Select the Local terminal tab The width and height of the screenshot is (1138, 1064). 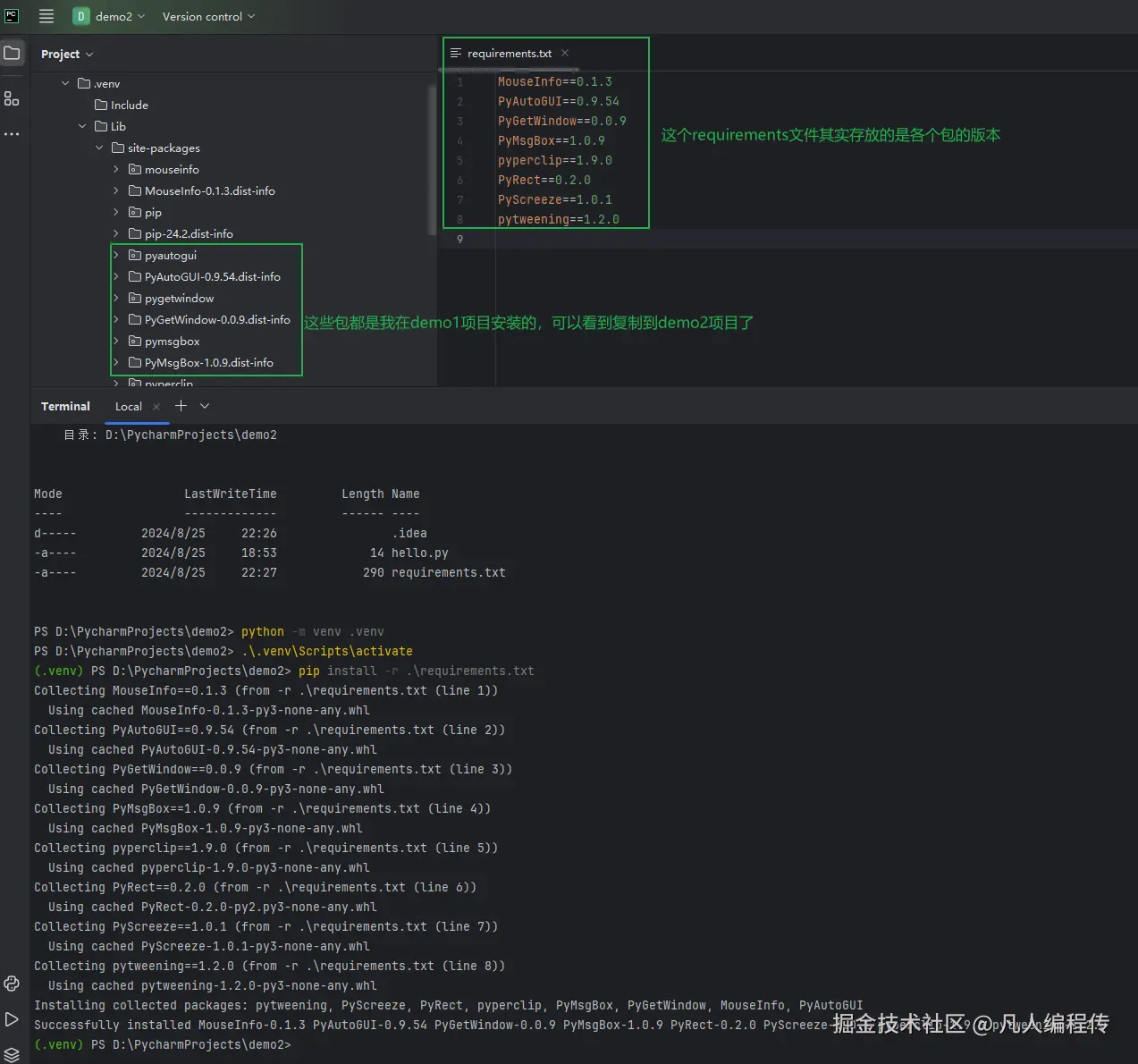coord(129,406)
